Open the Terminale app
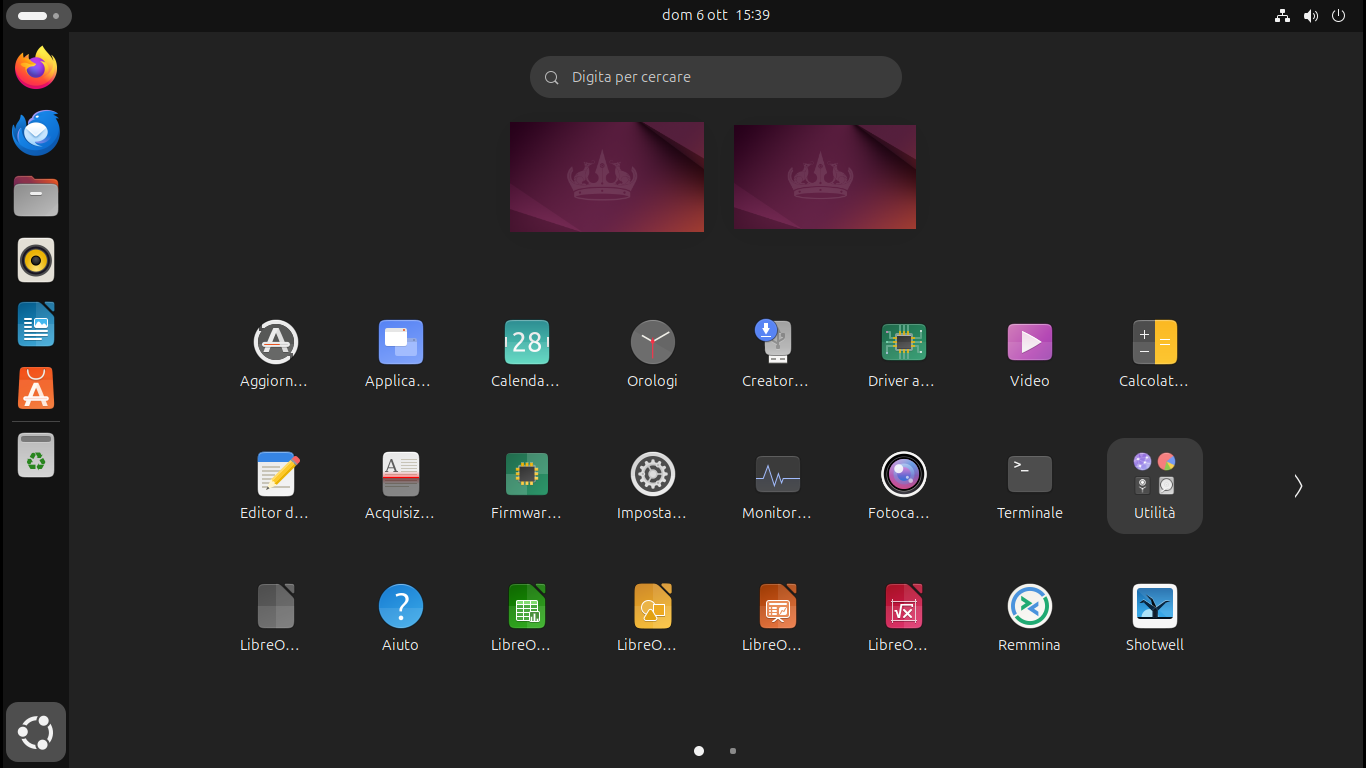 (x=1029, y=475)
